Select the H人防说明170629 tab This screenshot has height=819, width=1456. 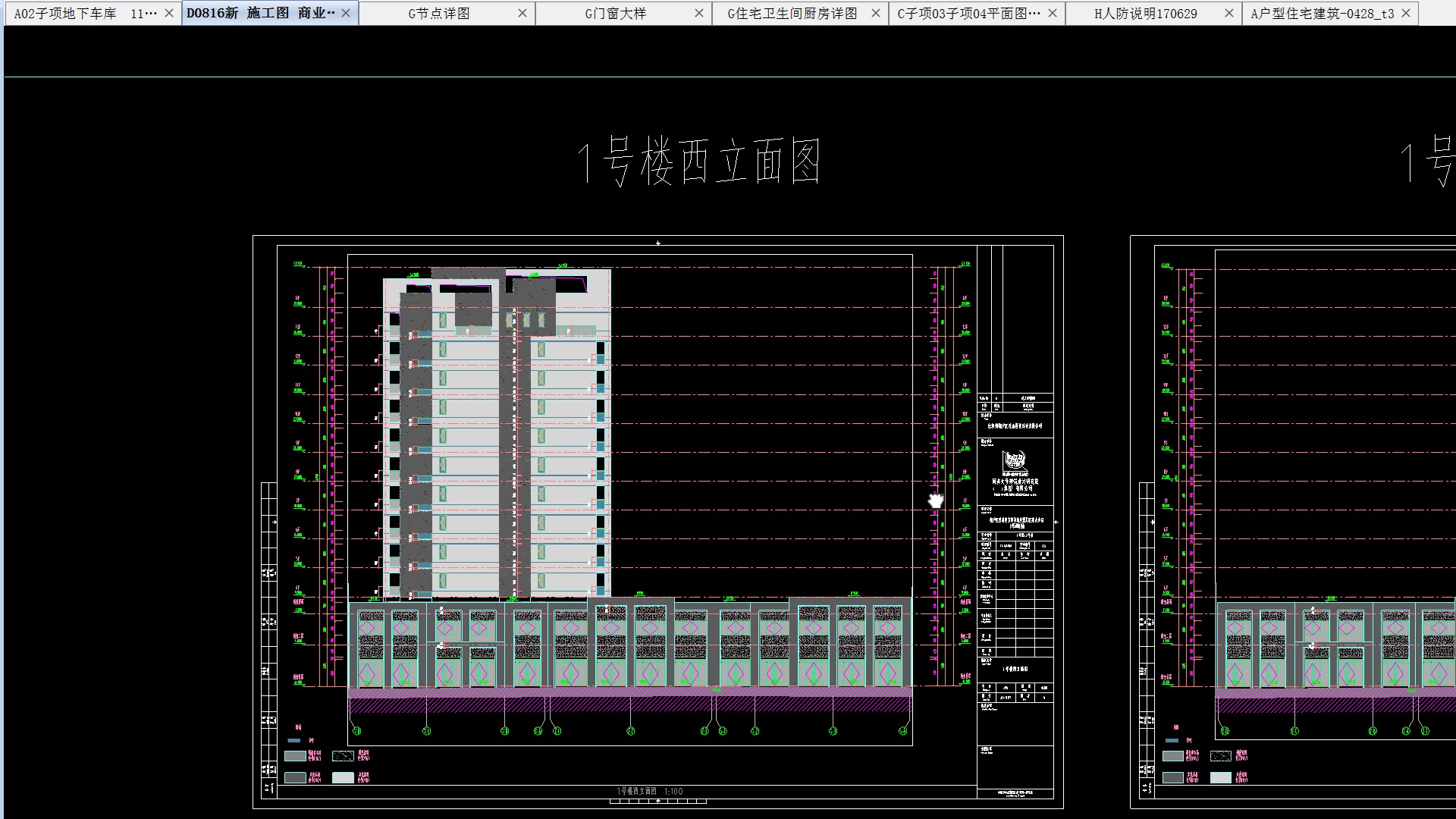pyautogui.click(x=1145, y=14)
